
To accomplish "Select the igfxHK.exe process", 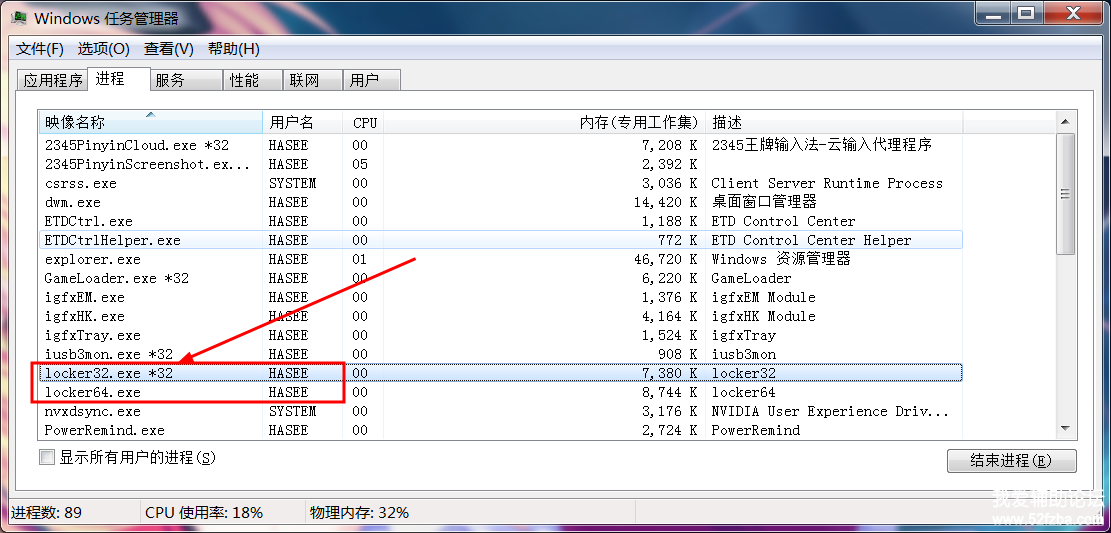I will [501, 316].
